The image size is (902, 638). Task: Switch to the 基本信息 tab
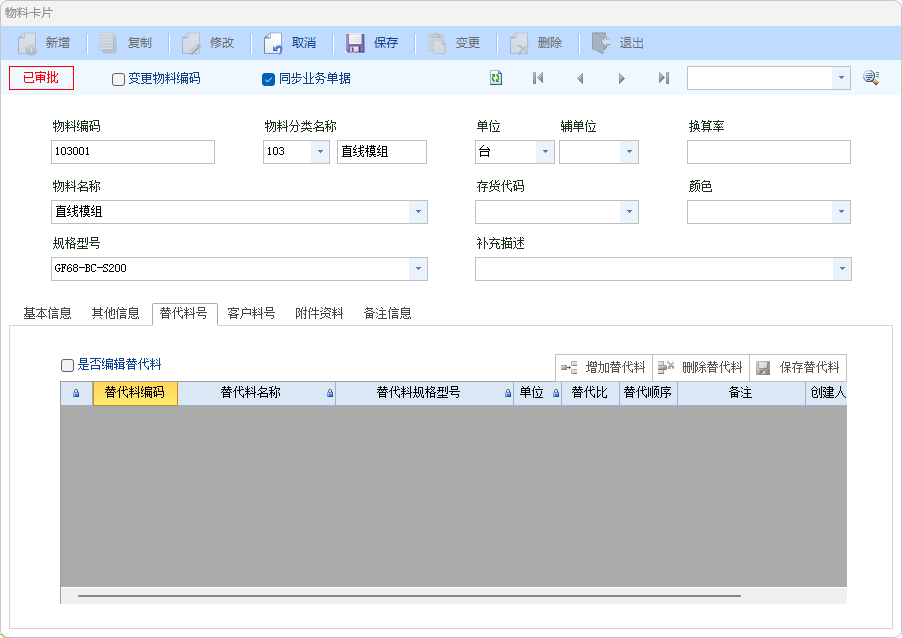click(47, 314)
